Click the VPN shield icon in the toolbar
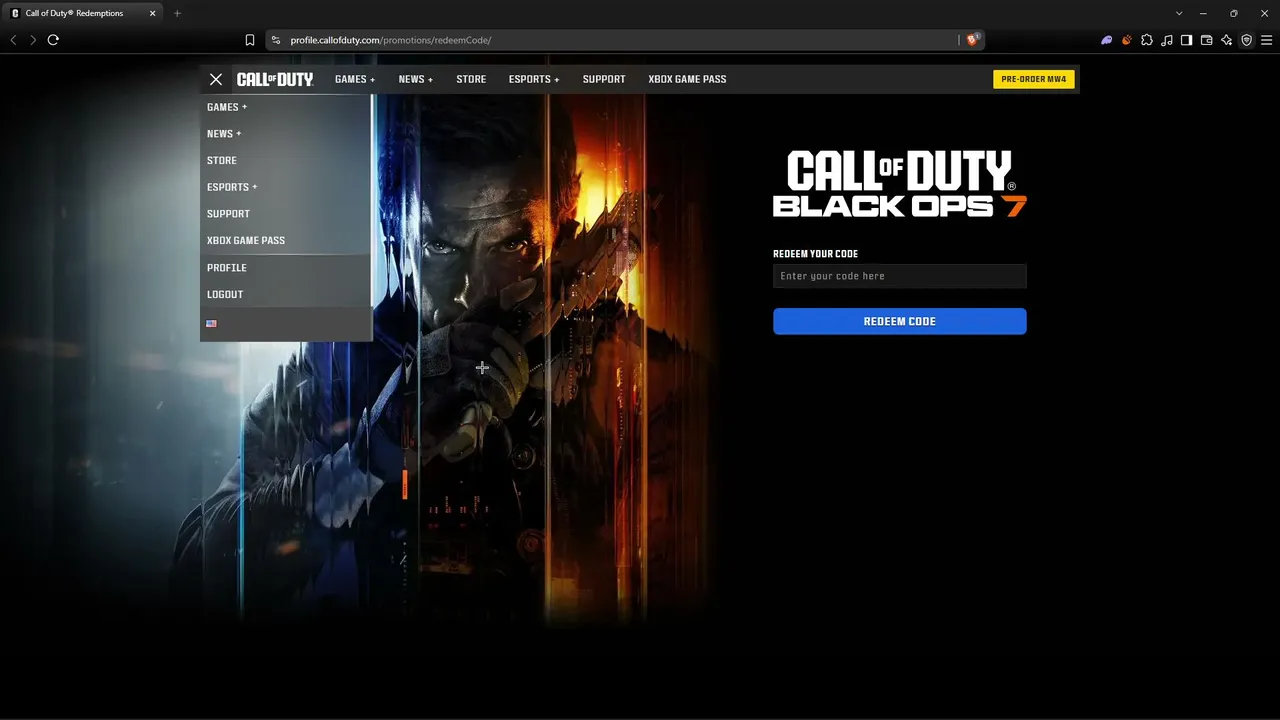This screenshot has height=720, width=1280. click(x=1247, y=40)
